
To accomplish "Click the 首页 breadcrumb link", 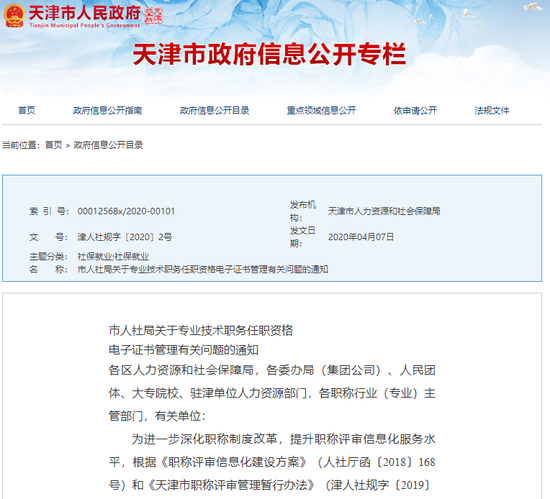I will 54,145.
